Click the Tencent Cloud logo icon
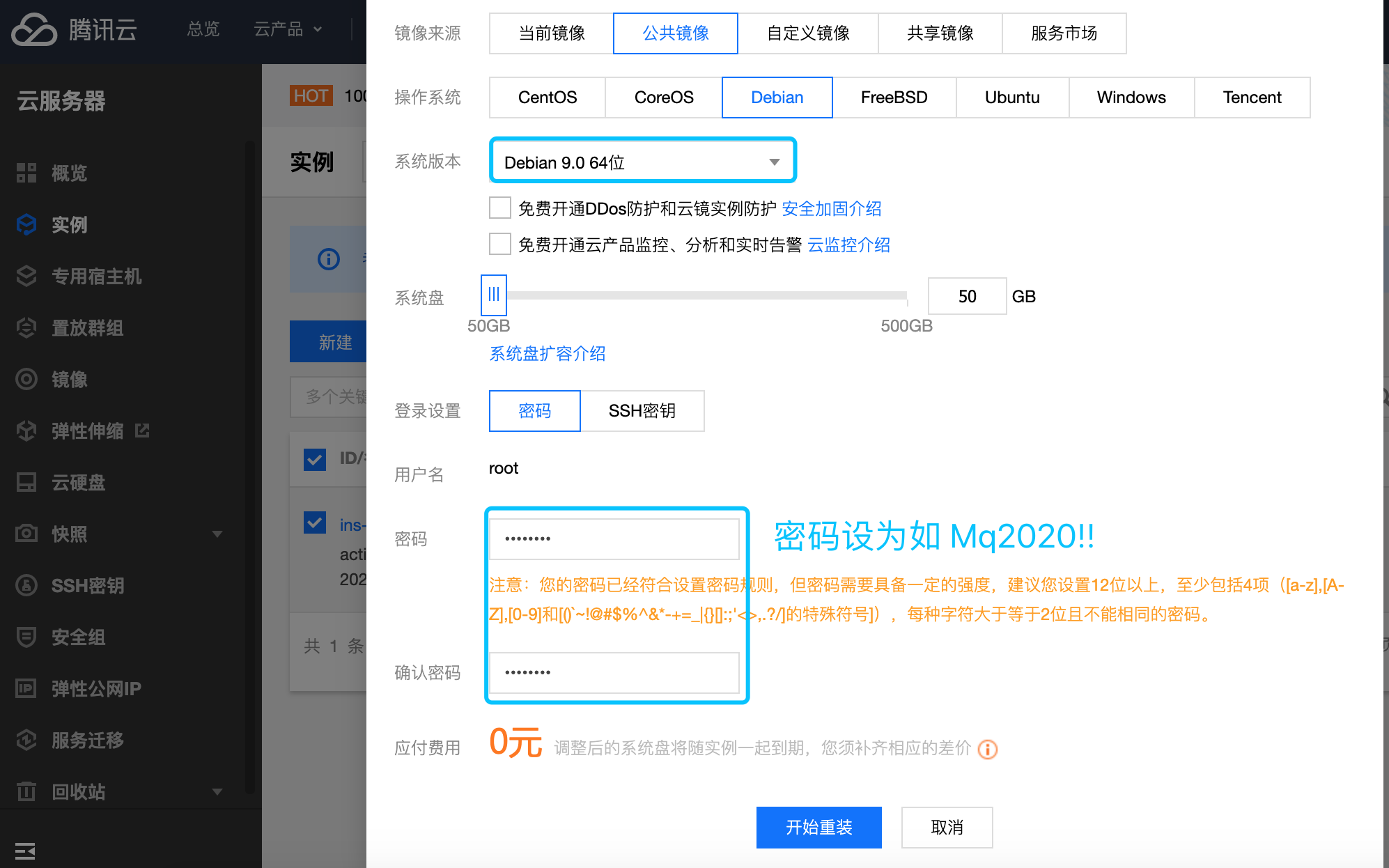This screenshot has width=1389, height=868. pyautogui.click(x=33, y=30)
